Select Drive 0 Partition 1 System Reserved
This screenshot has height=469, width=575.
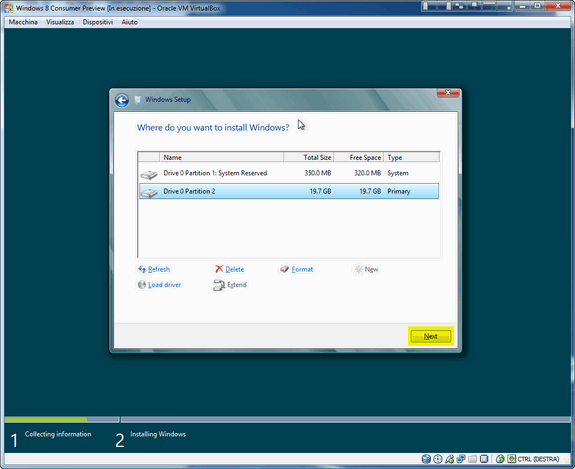pyautogui.click(x=289, y=173)
